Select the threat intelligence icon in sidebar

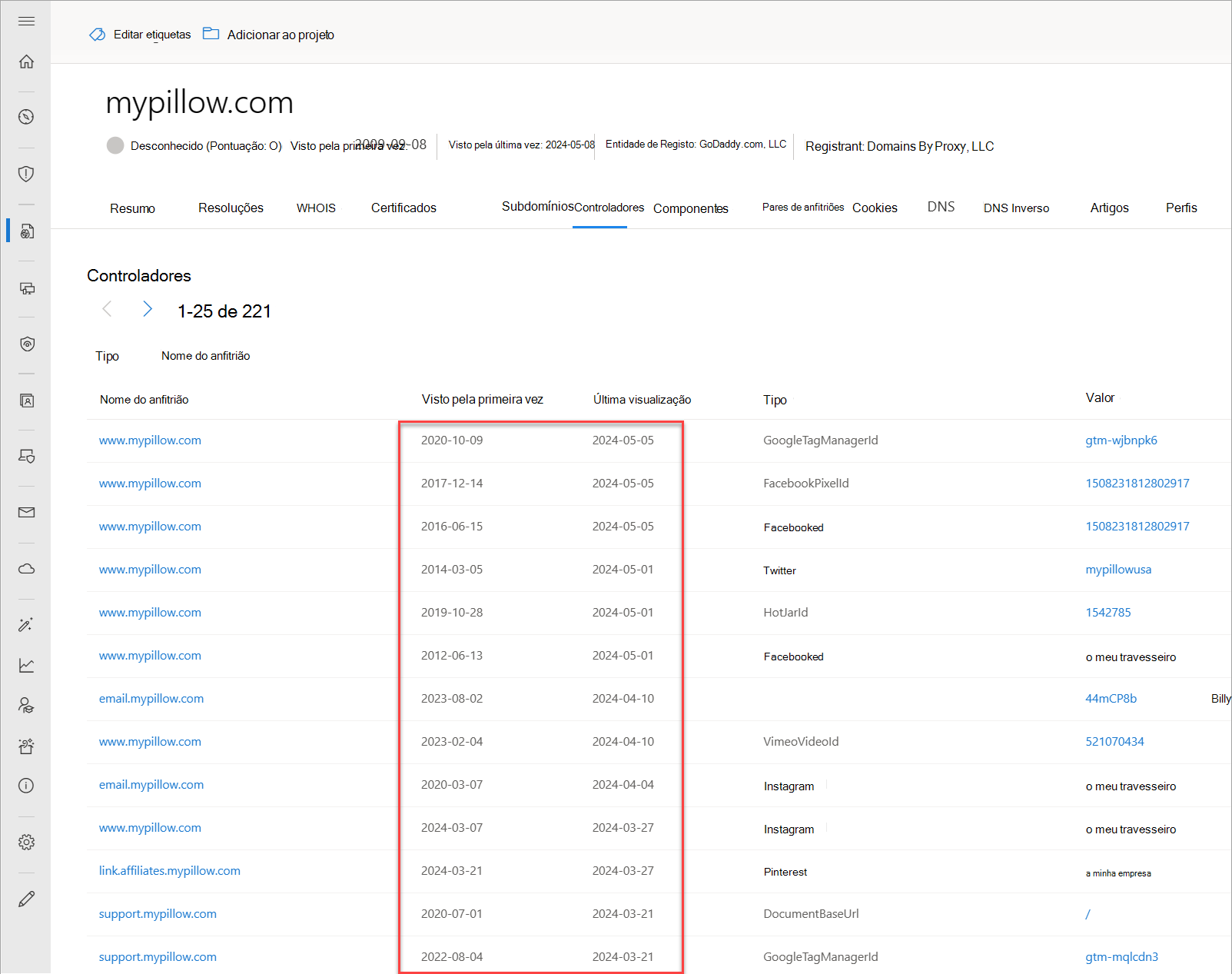click(26, 231)
